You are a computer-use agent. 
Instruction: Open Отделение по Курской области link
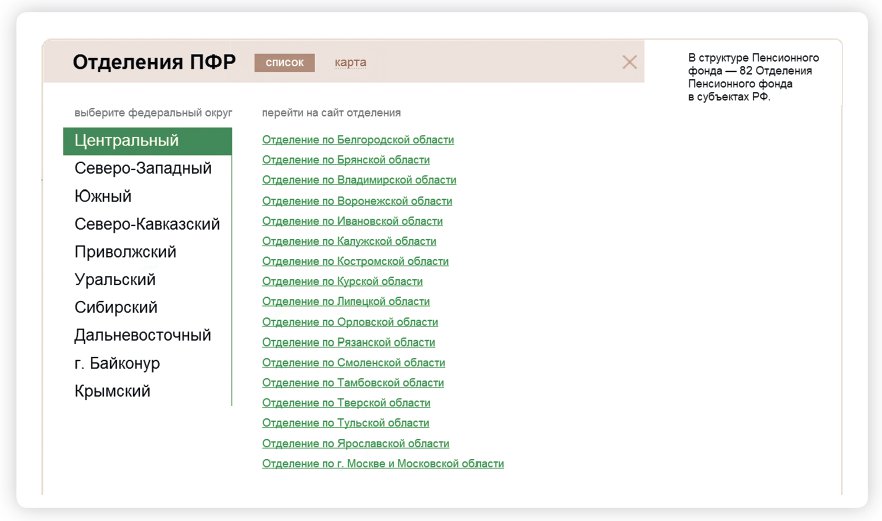[x=343, y=281]
